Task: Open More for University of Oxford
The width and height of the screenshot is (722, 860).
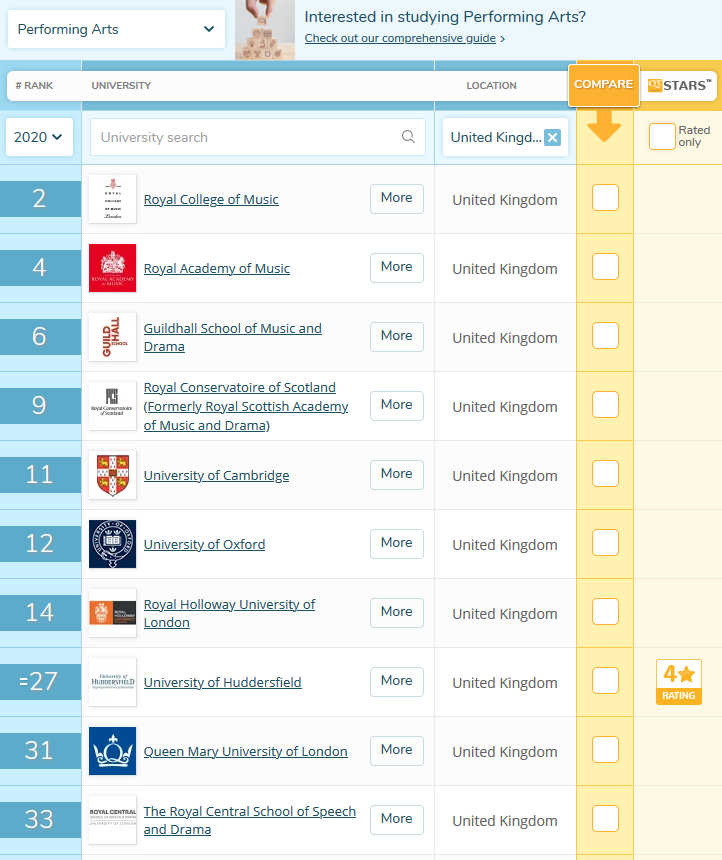Action: (x=397, y=544)
